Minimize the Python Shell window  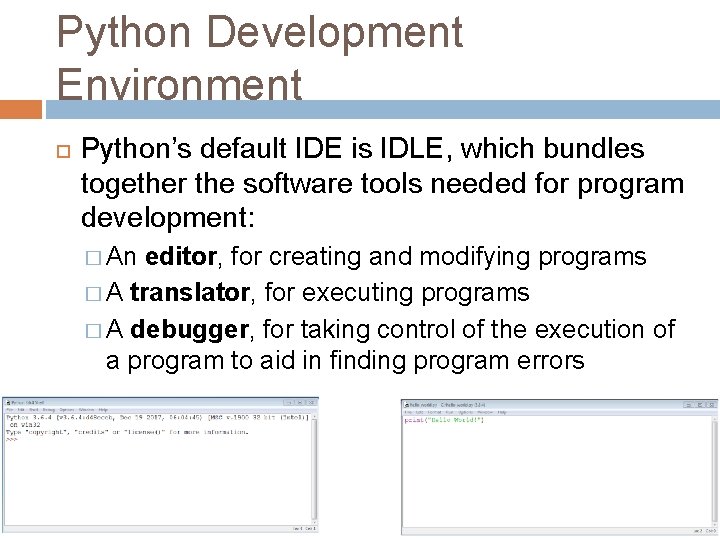289,402
